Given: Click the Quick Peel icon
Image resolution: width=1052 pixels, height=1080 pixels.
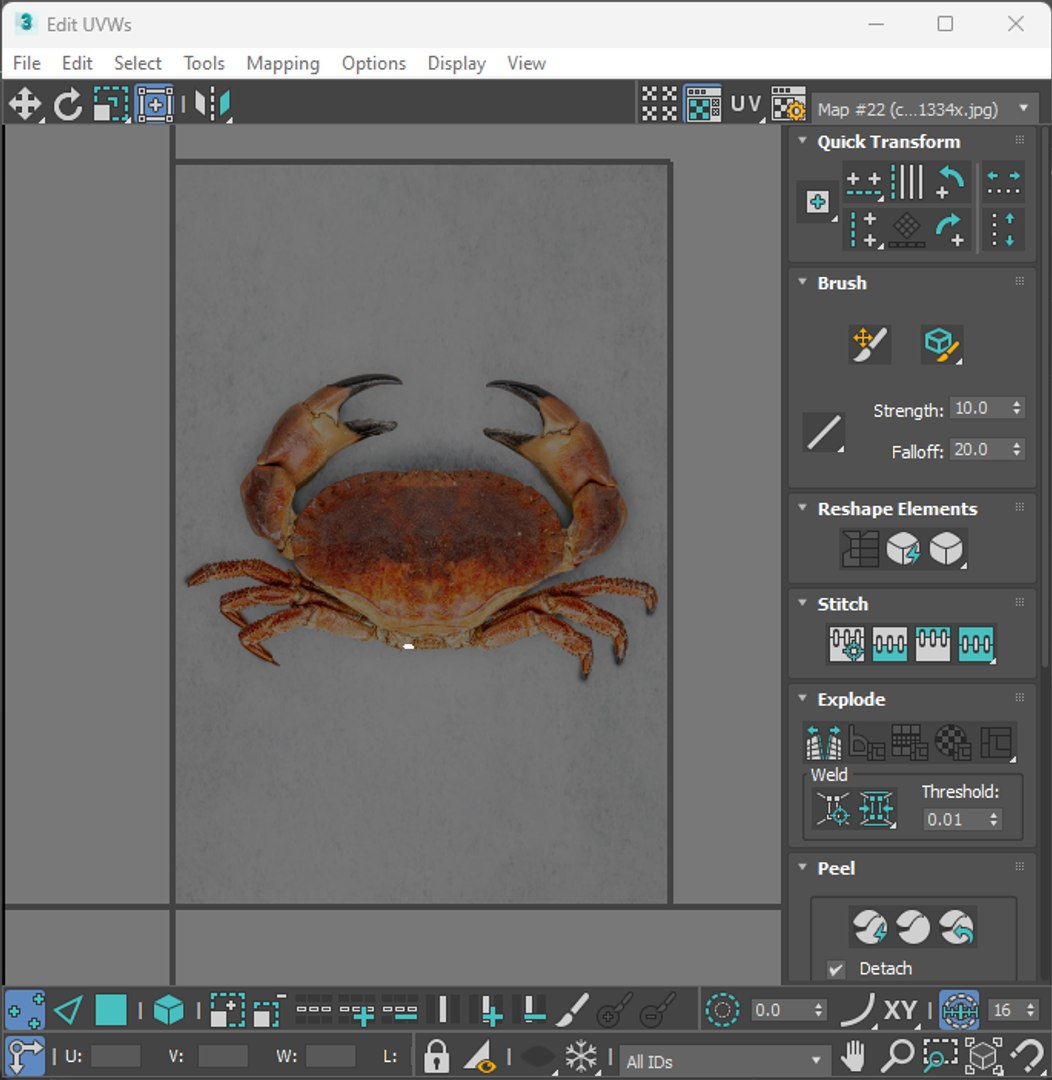Looking at the screenshot, I should coord(869,927).
